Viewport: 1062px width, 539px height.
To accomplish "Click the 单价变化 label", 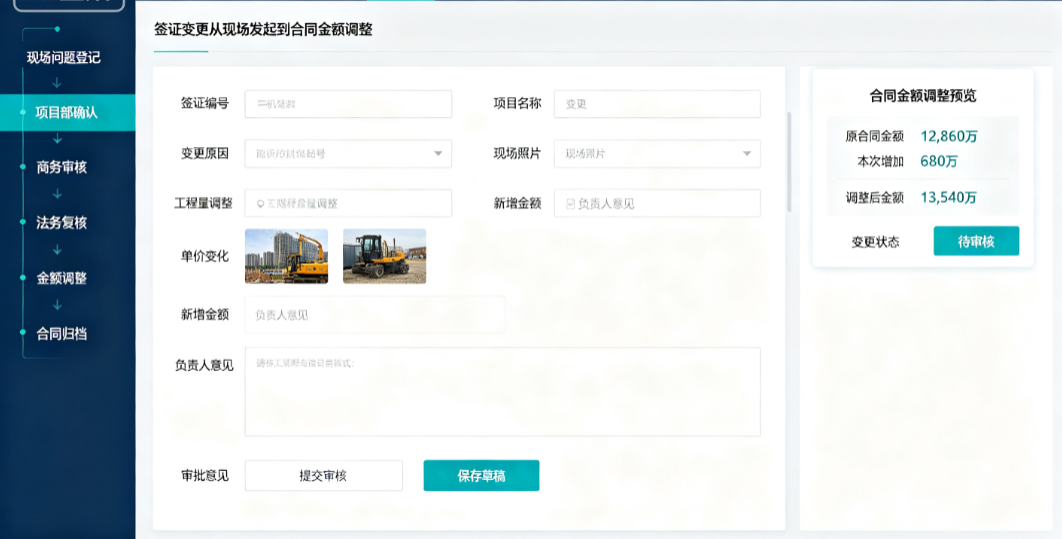I will (205, 257).
